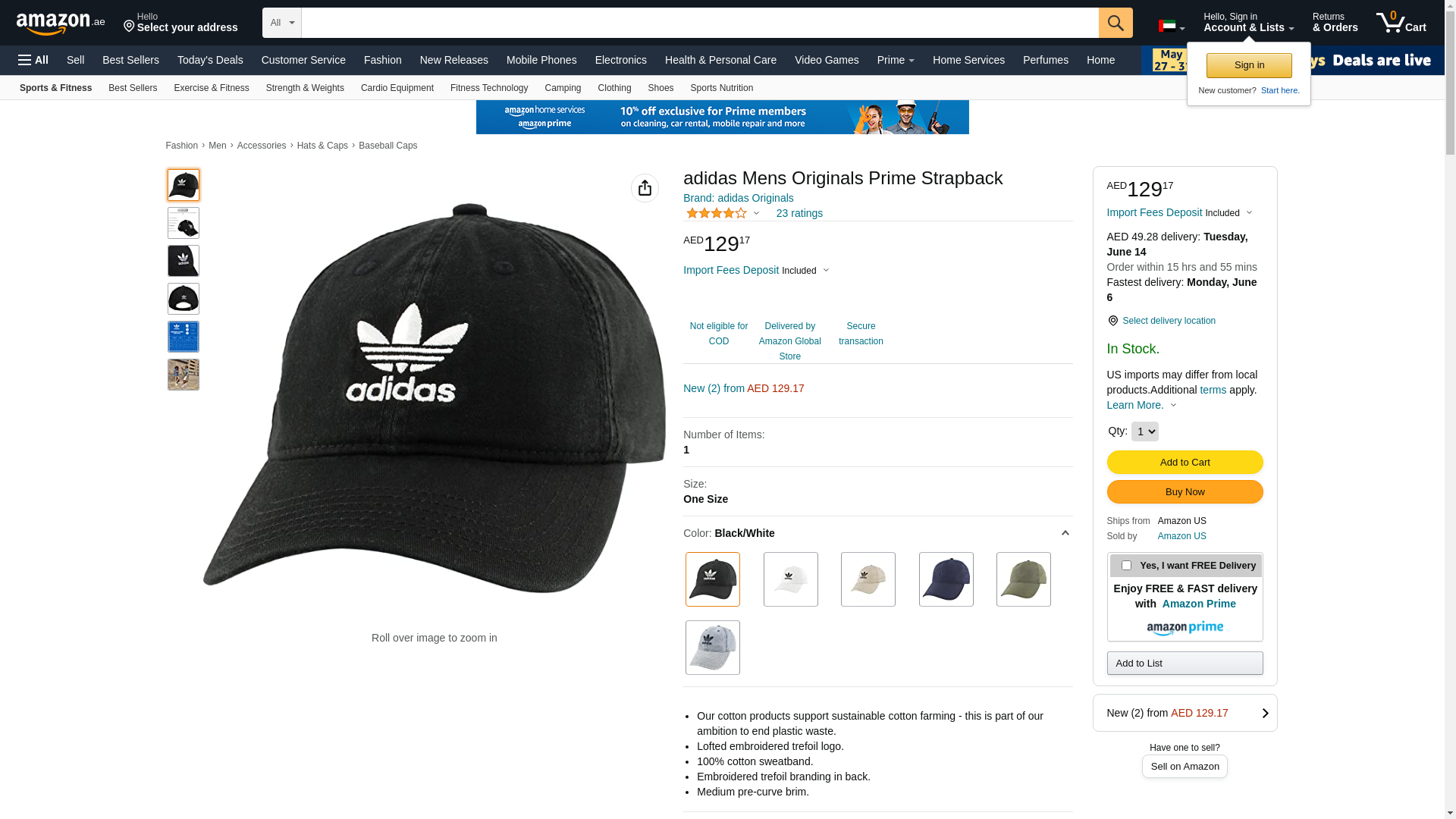The width and height of the screenshot is (1456, 819).
Task: Open the UAE flag language selector
Action: coord(1171,27)
